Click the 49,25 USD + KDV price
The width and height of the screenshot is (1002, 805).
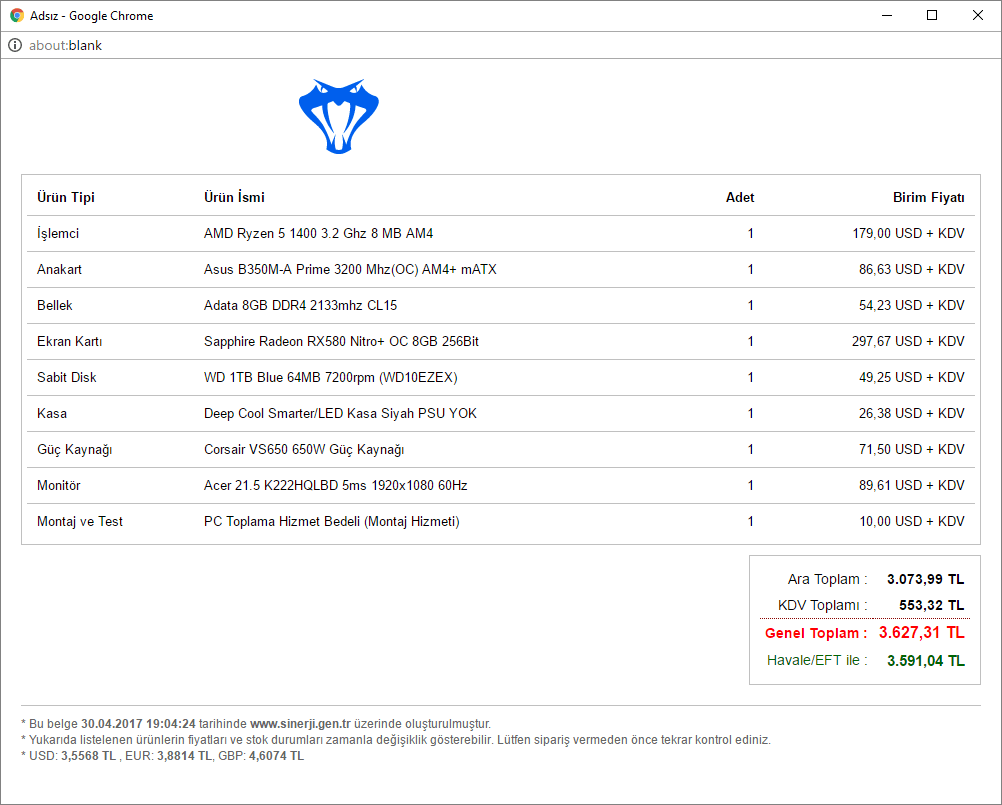pyautogui.click(x=912, y=378)
